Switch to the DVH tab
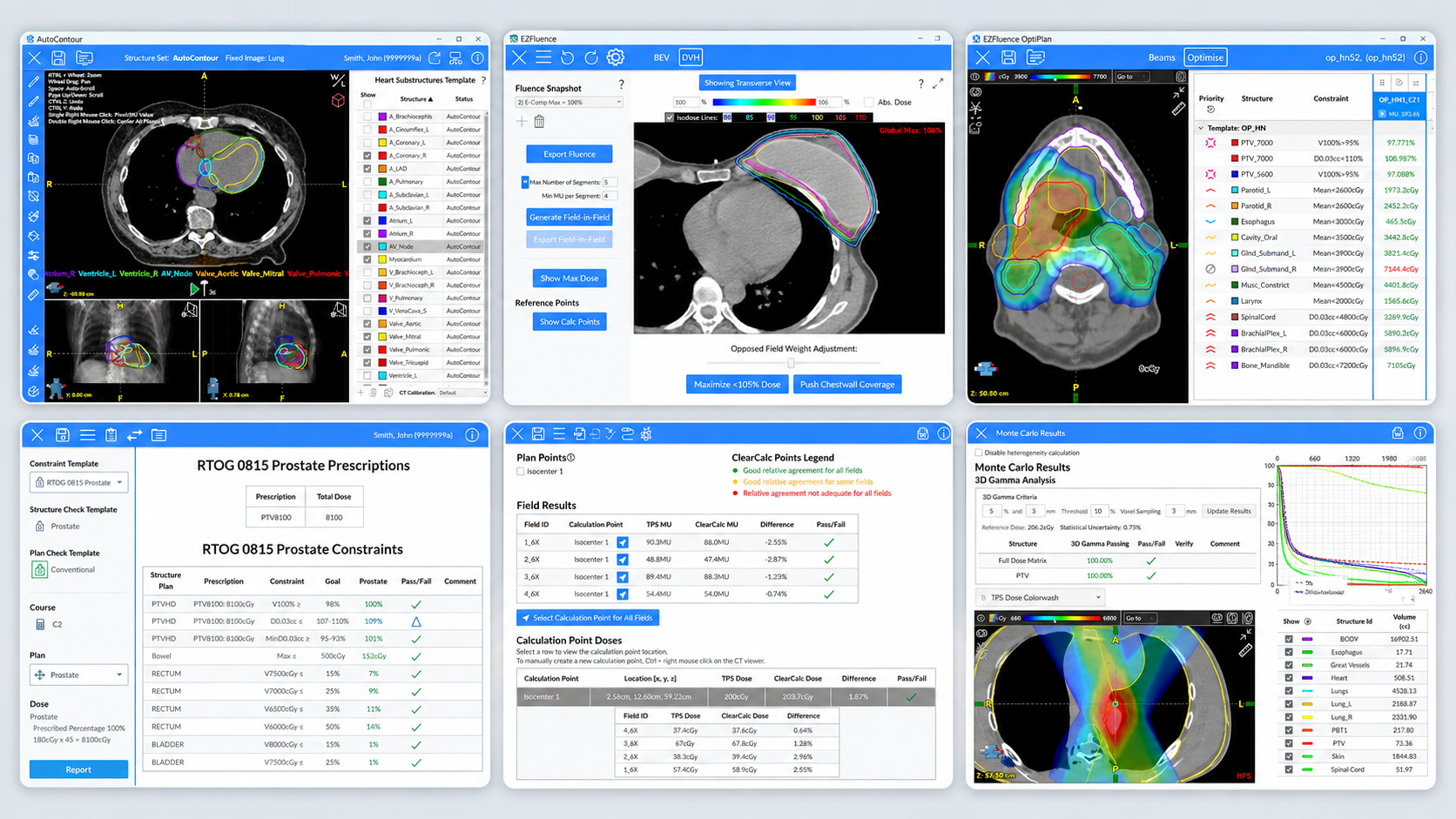Viewport: 1456px width, 819px height. point(691,57)
